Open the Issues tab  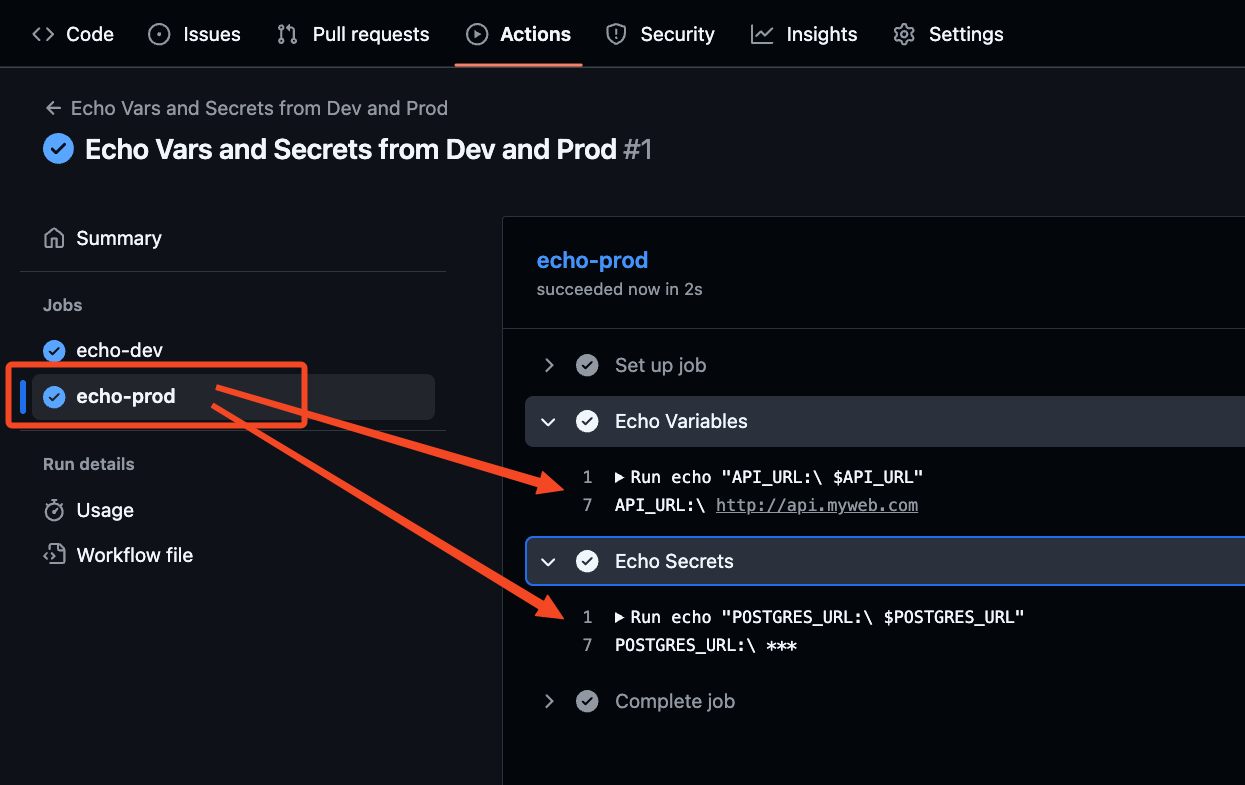[x=195, y=34]
